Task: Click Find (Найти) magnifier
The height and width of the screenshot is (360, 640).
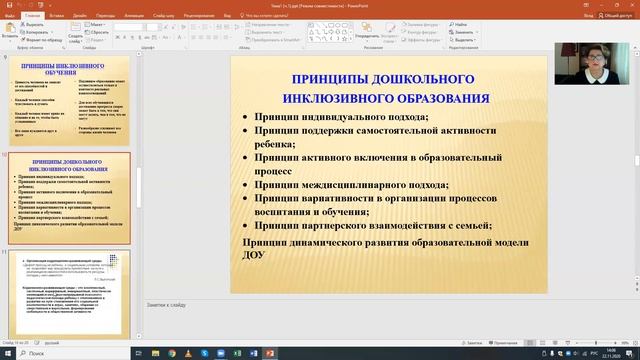Action: 458,24
